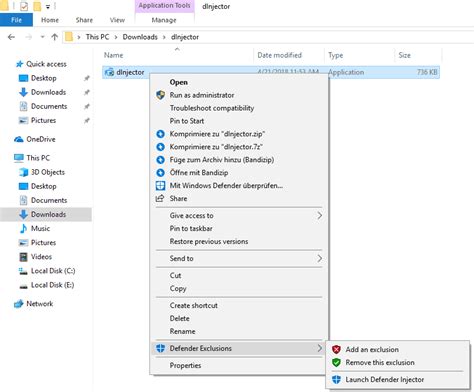
Task: Click Bandizip icon beside Öffne mit Bandizip
Action: 160,173
